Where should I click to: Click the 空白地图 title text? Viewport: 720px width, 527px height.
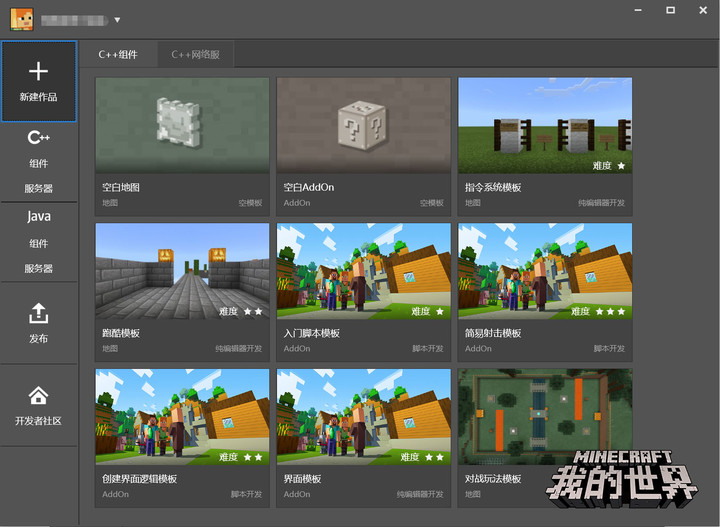pyautogui.click(x=121, y=187)
